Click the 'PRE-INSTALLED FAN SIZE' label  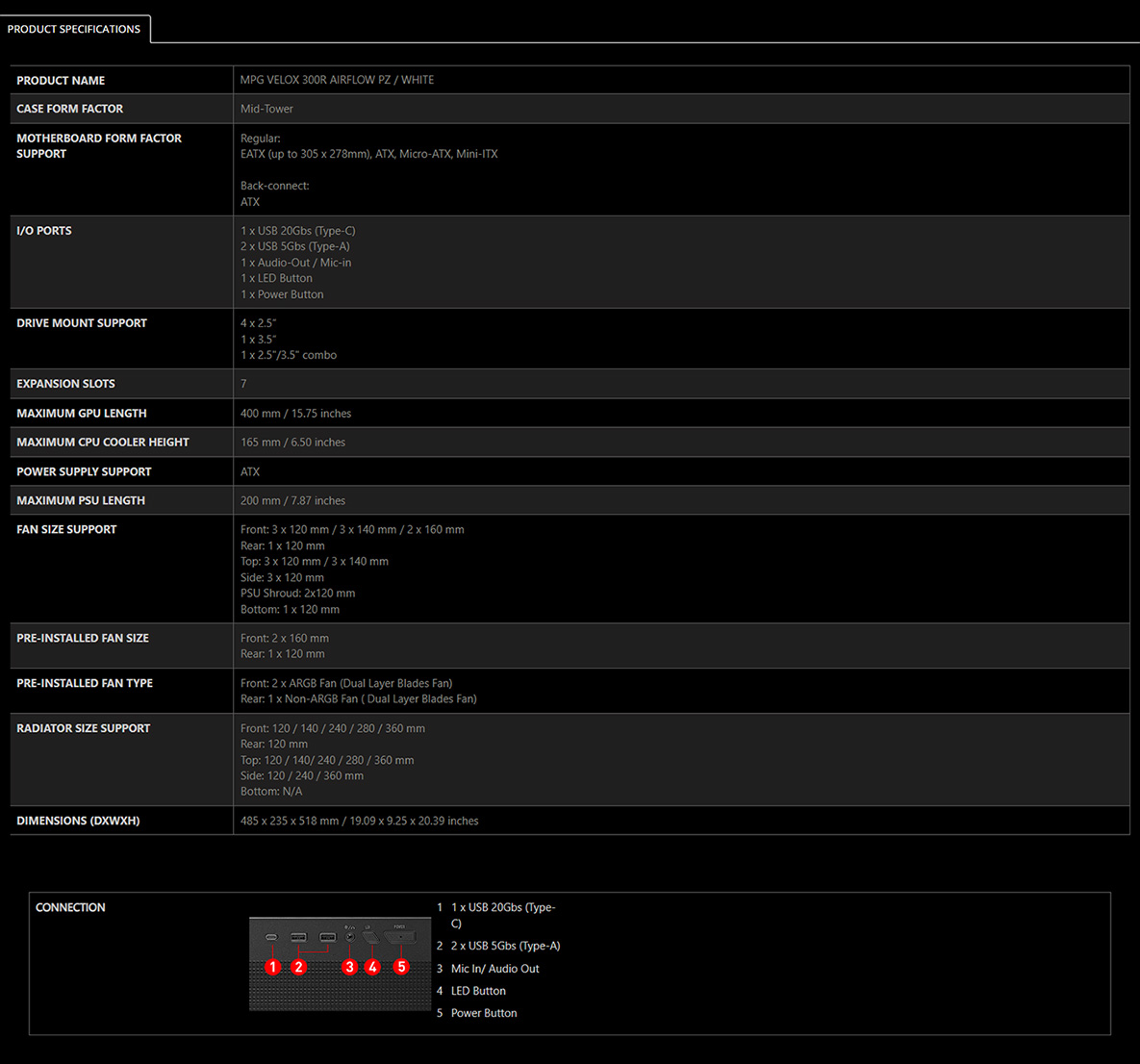coord(82,638)
